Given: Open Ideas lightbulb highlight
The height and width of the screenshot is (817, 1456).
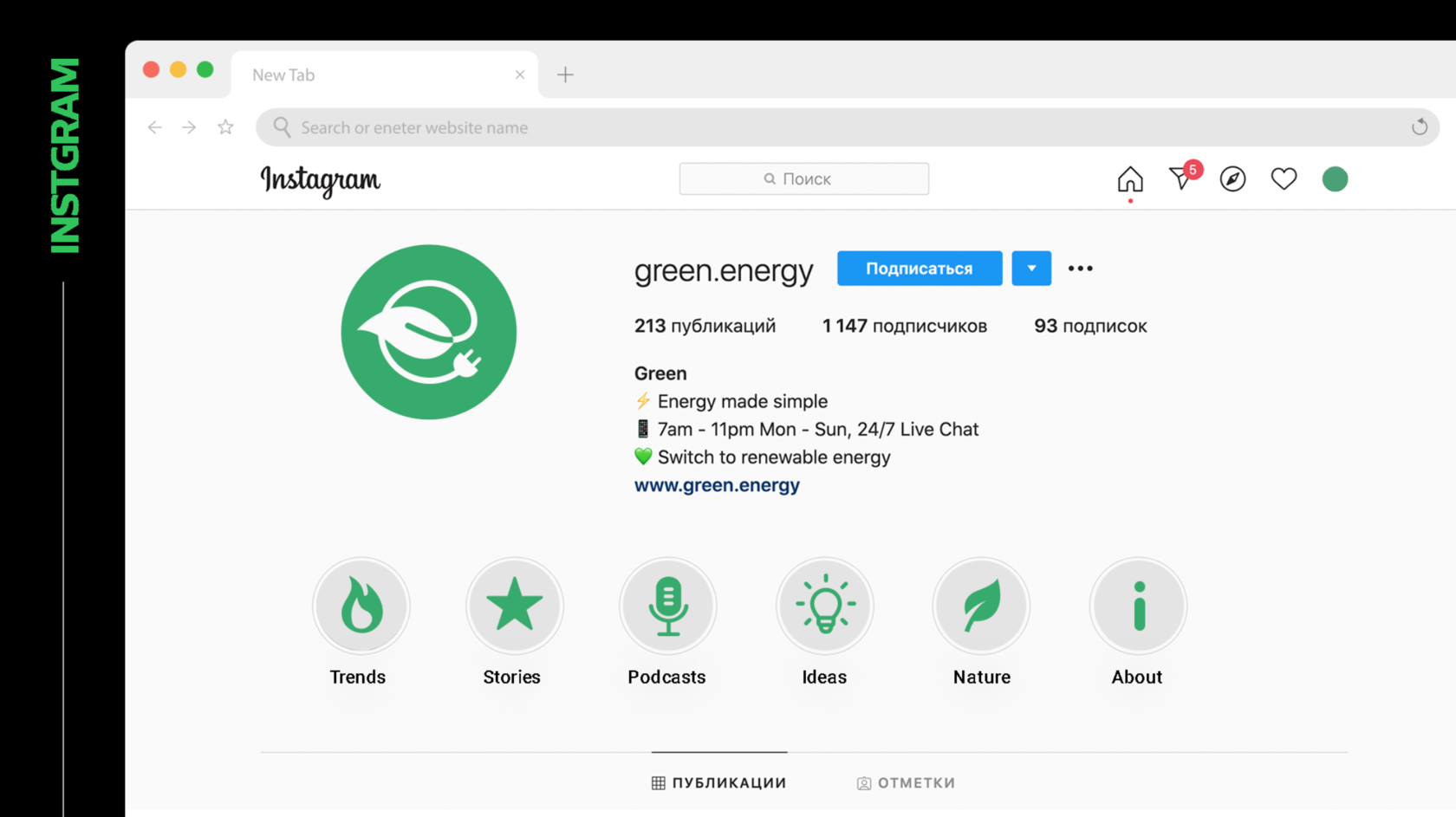Looking at the screenshot, I should pyautogui.click(x=825, y=606).
